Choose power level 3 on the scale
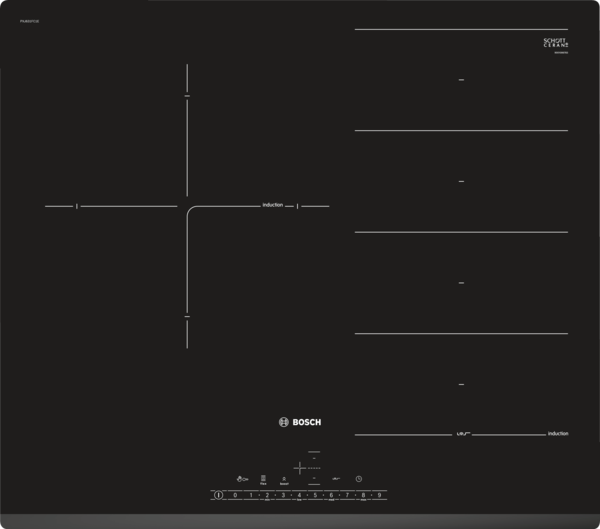 pyautogui.click(x=283, y=495)
